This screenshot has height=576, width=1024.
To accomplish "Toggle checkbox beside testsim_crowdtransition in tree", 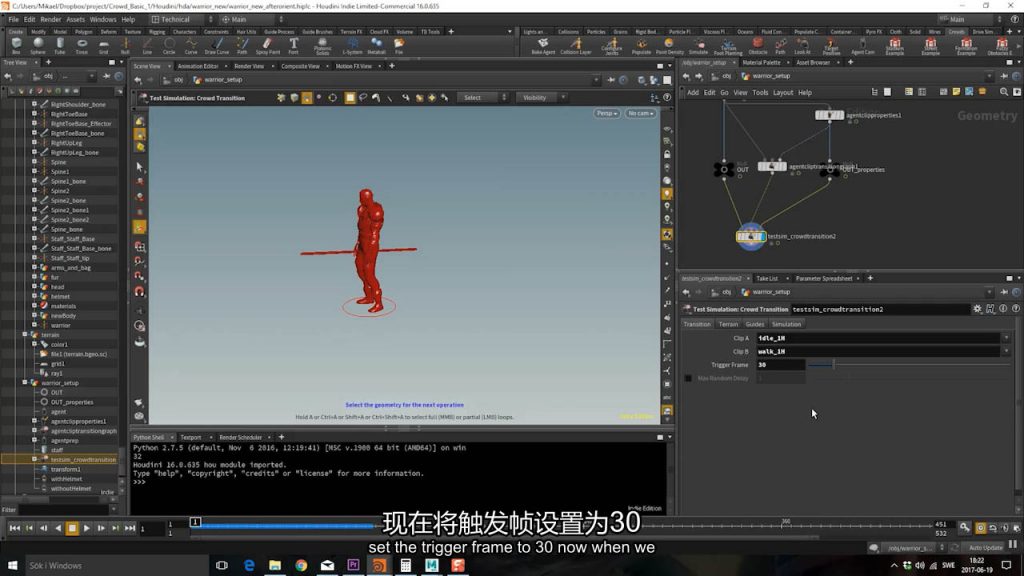I will (x=35, y=459).
